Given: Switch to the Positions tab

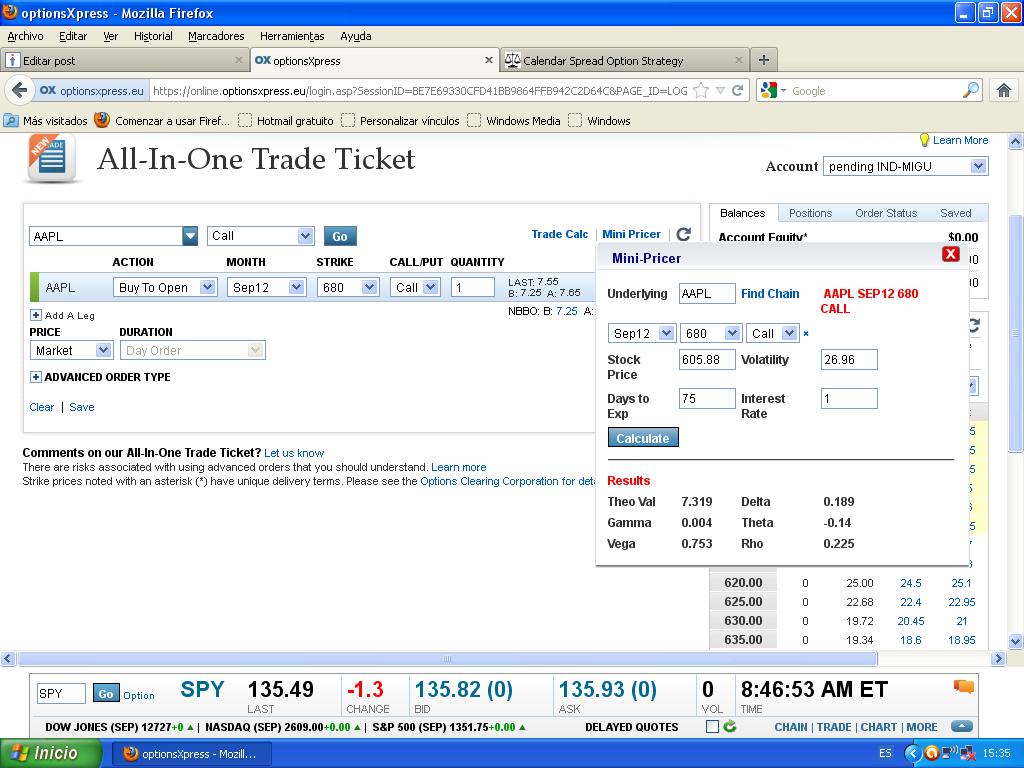Looking at the screenshot, I should click(810, 213).
